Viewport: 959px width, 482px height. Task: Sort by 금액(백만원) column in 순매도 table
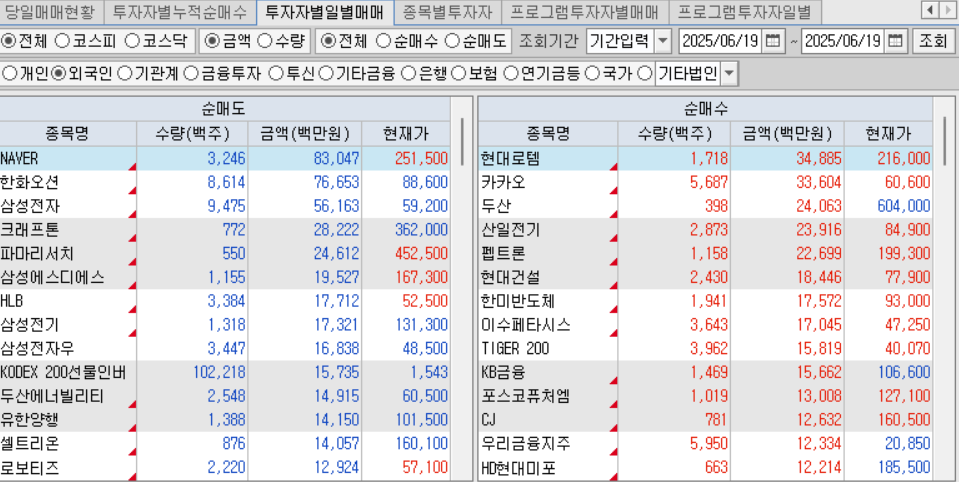coord(305,133)
